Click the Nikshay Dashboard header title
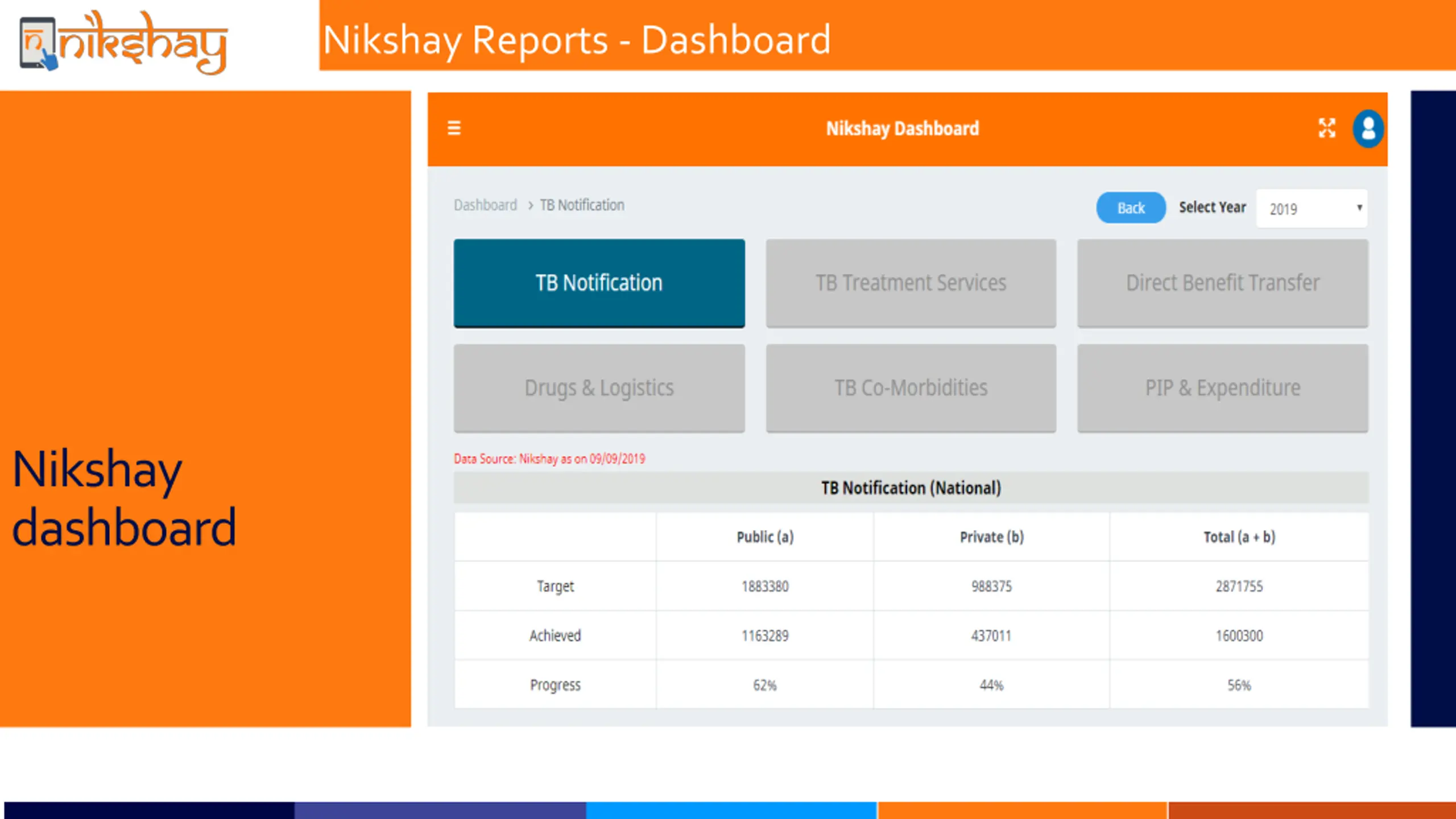Viewport: 1456px width, 819px height. tap(903, 129)
